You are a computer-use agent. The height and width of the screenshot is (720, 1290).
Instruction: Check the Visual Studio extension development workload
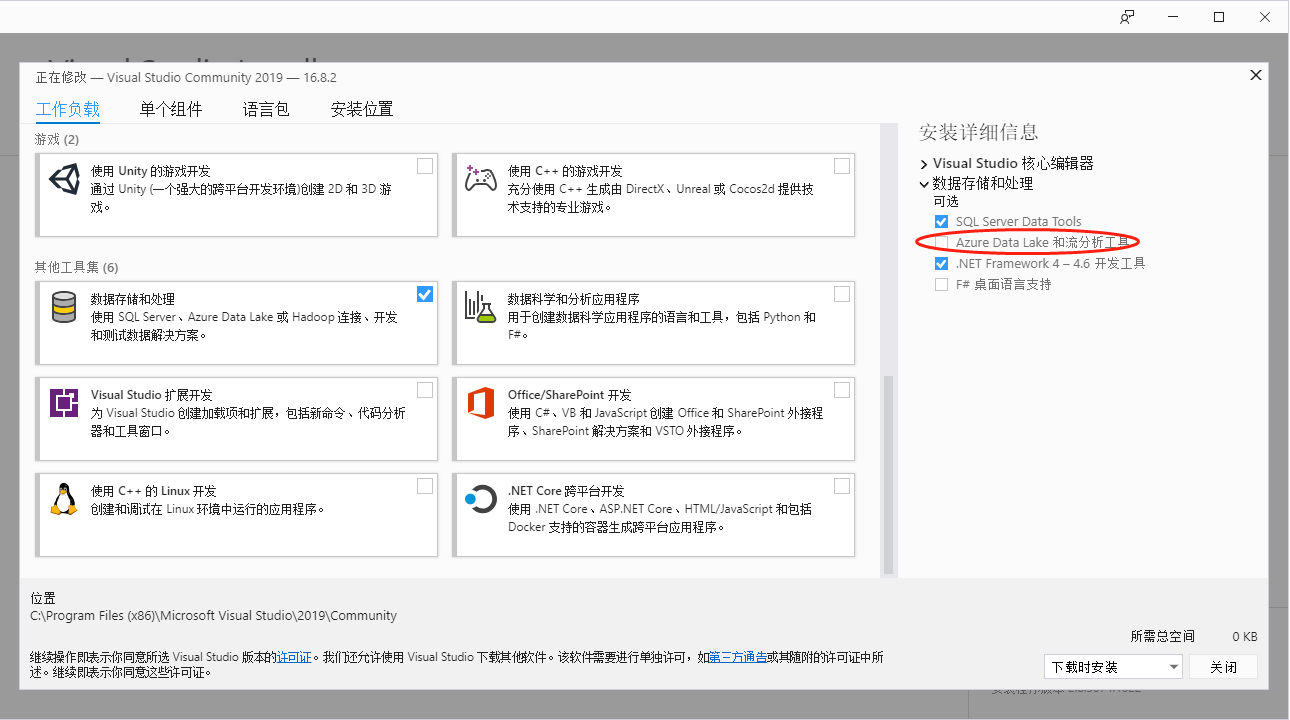[425, 390]
